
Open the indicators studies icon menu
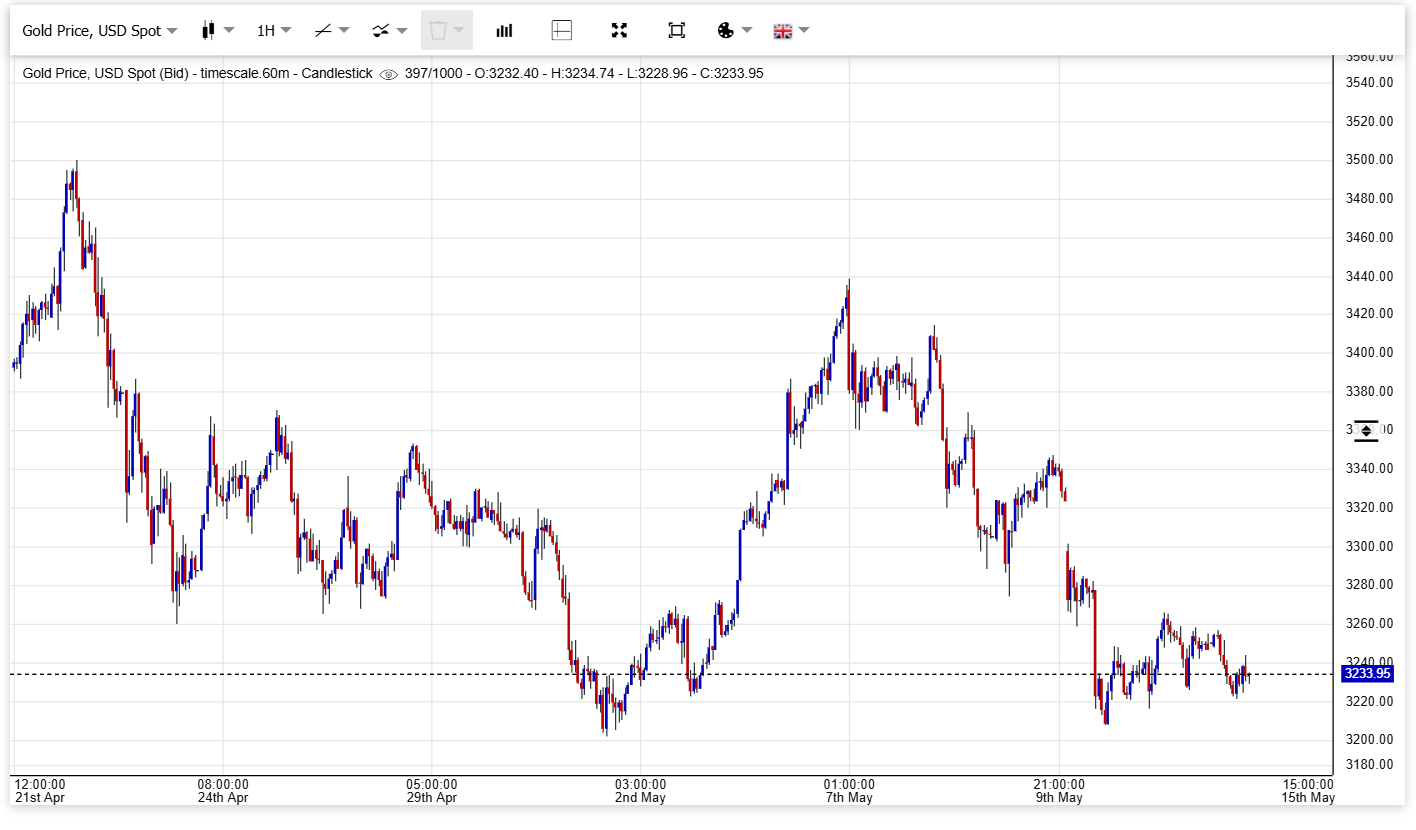[381, 30]
